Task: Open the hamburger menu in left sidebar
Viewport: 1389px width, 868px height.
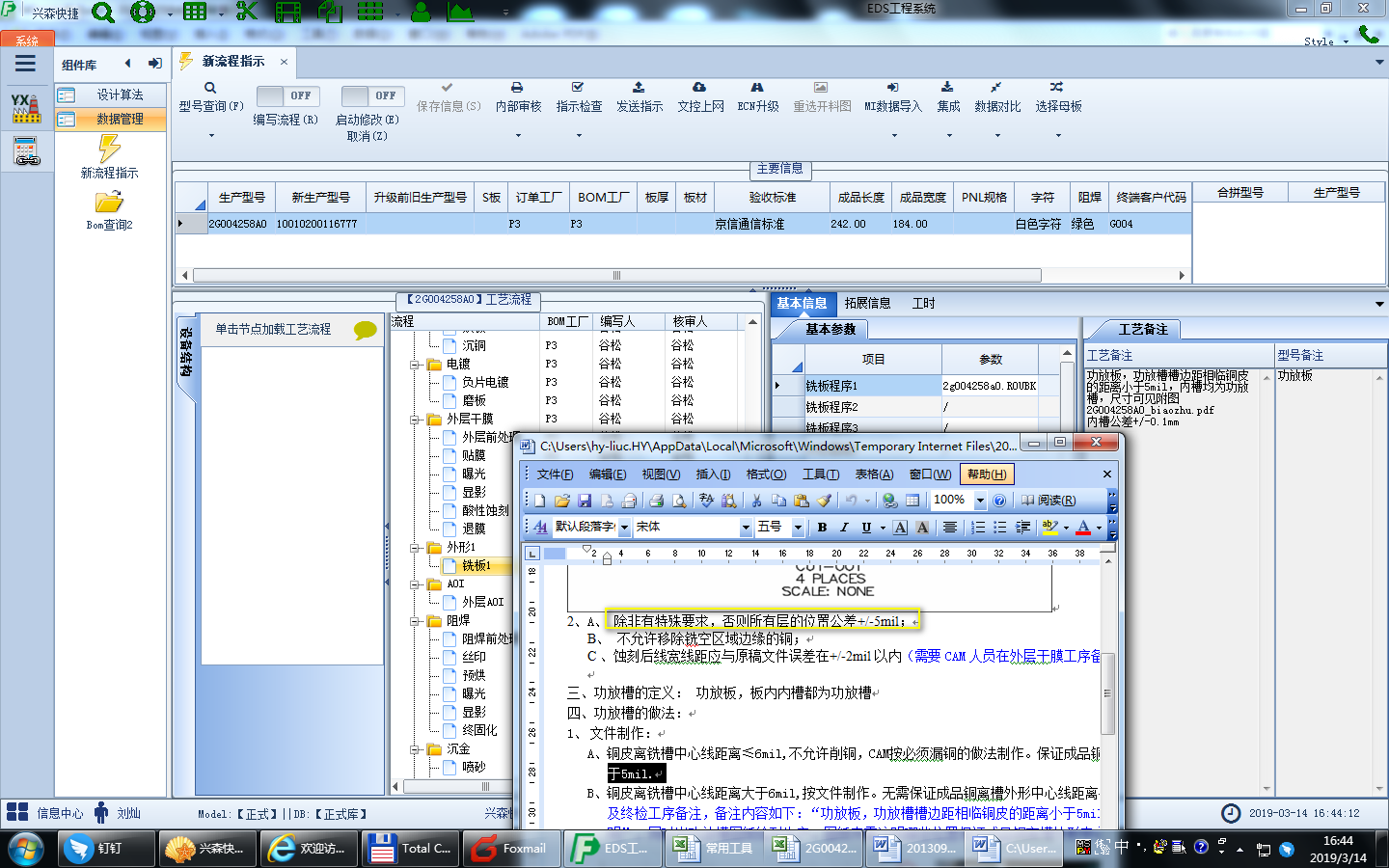Action: 25,64
